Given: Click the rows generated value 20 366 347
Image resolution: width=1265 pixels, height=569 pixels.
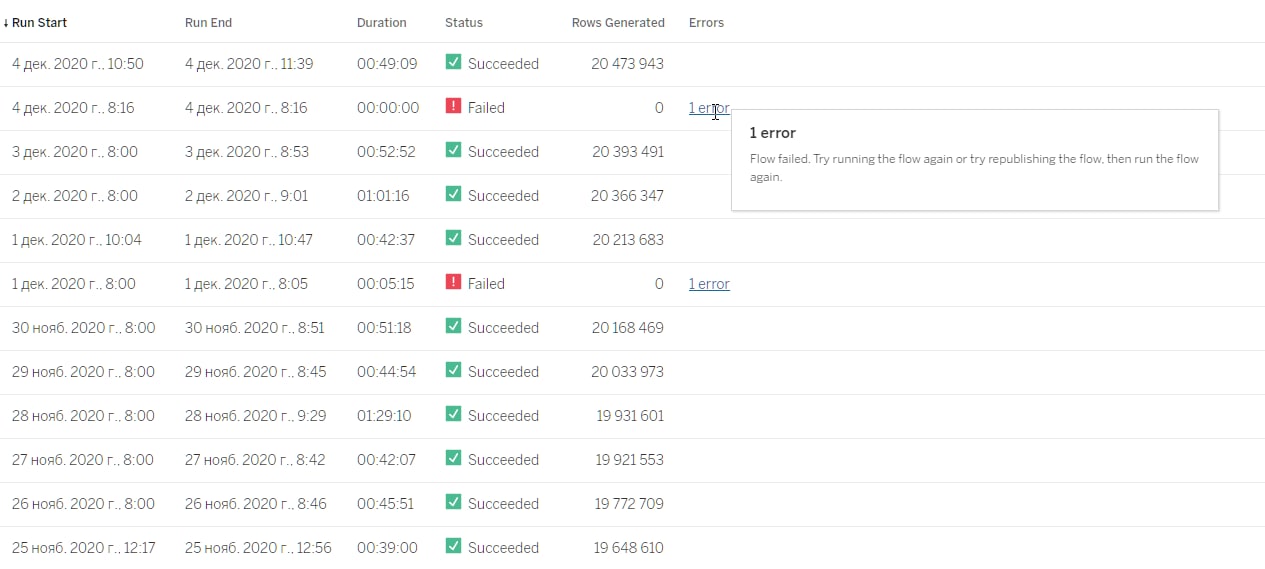Looking at the screenshot, I should 627,196.
